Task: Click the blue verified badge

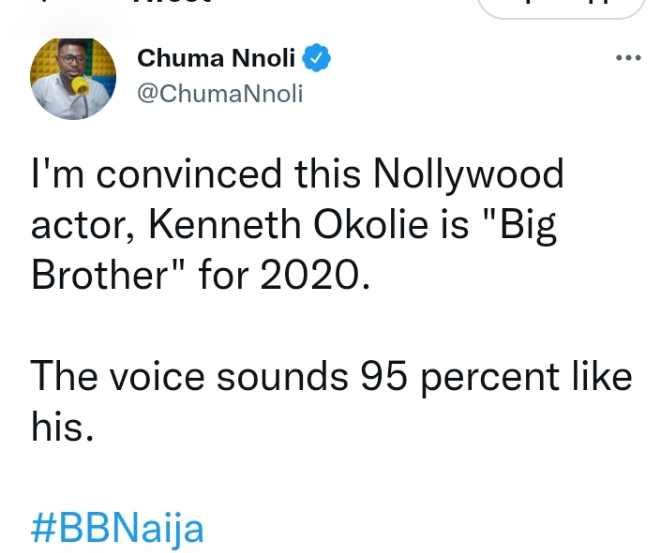Action: pyautogui.click(x=317, y=59)
